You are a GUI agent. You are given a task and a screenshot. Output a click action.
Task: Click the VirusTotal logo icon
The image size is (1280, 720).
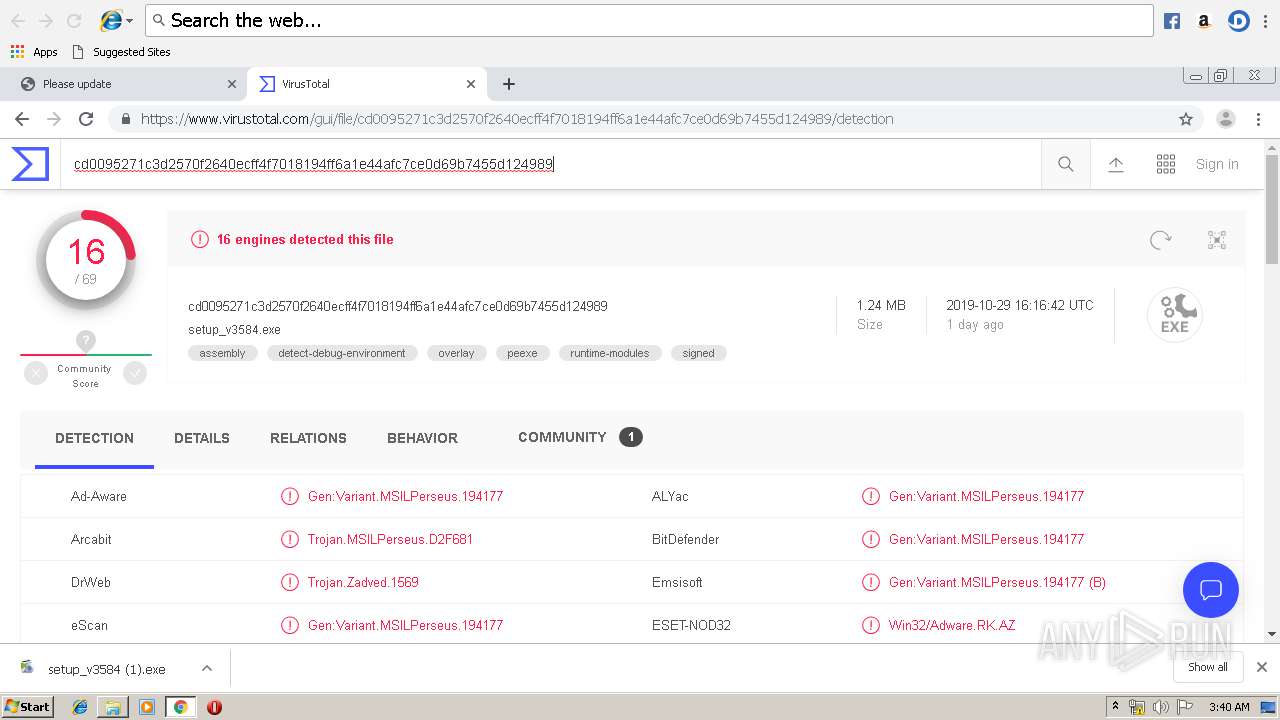pos(30,164)
